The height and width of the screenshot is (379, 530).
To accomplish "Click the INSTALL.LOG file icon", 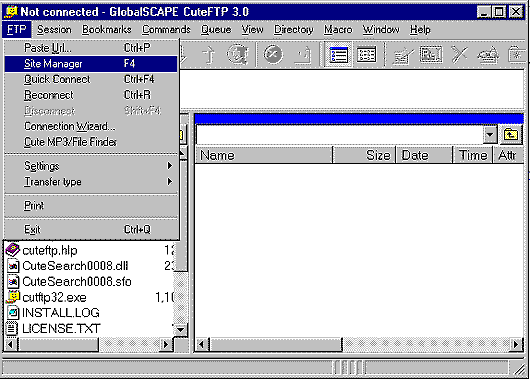I will point(13,313).
